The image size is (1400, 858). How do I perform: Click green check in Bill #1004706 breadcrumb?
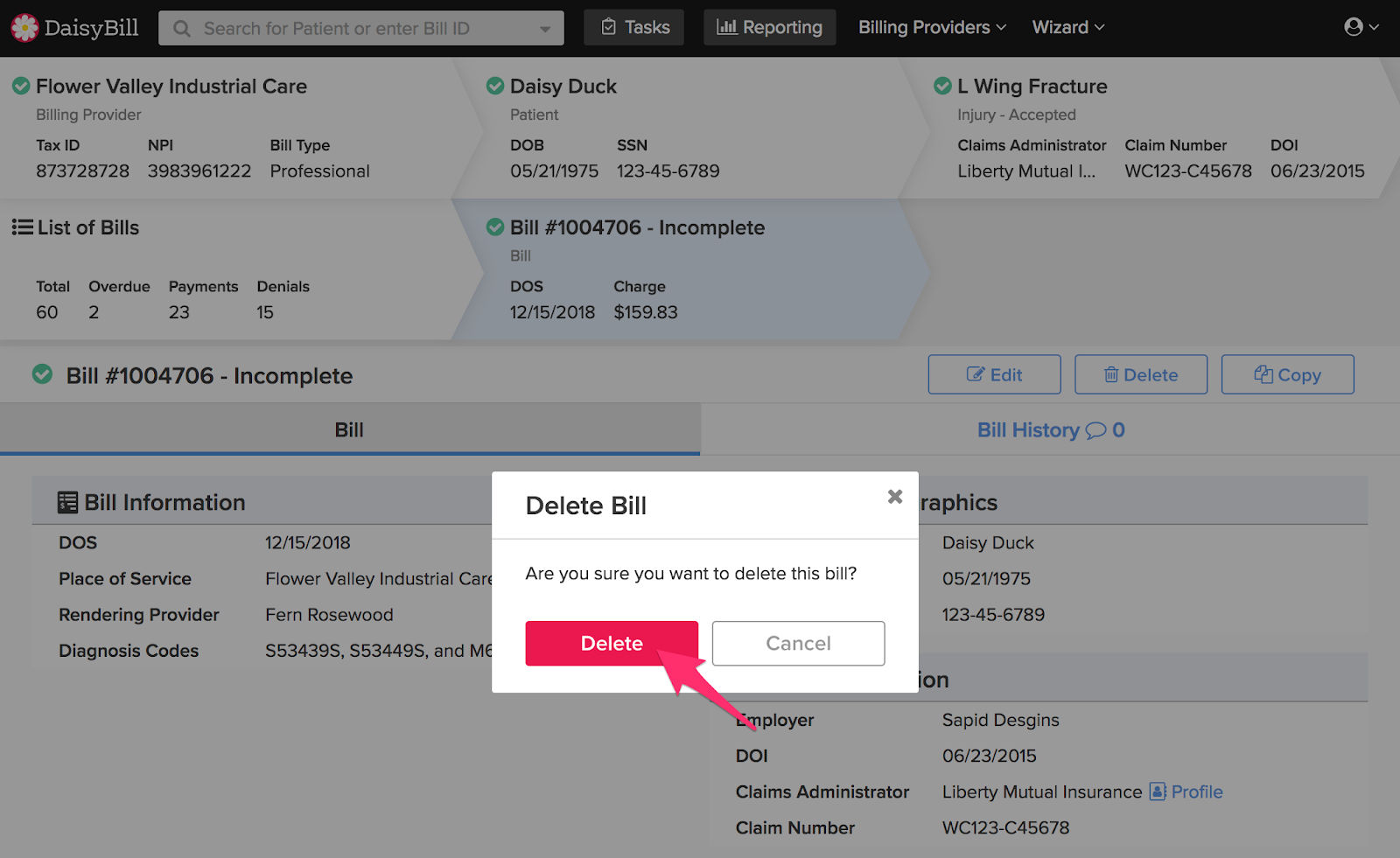[x=495, y=227]
